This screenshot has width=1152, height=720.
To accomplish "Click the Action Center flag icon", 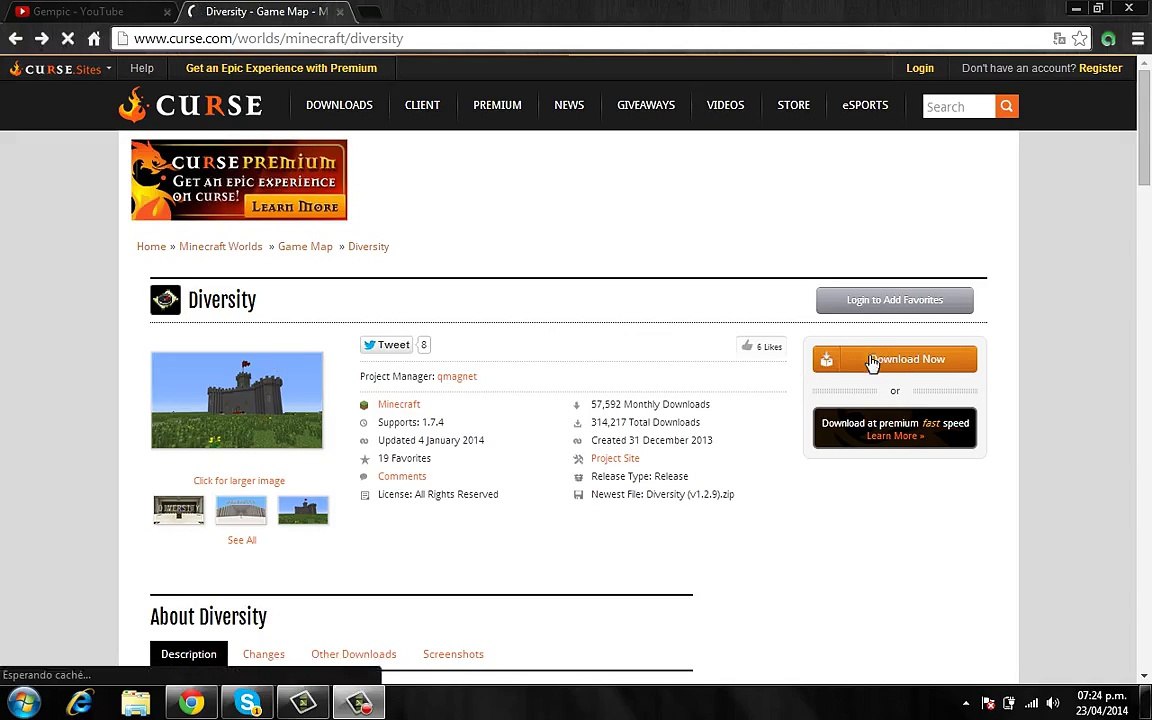I will 988,703.
